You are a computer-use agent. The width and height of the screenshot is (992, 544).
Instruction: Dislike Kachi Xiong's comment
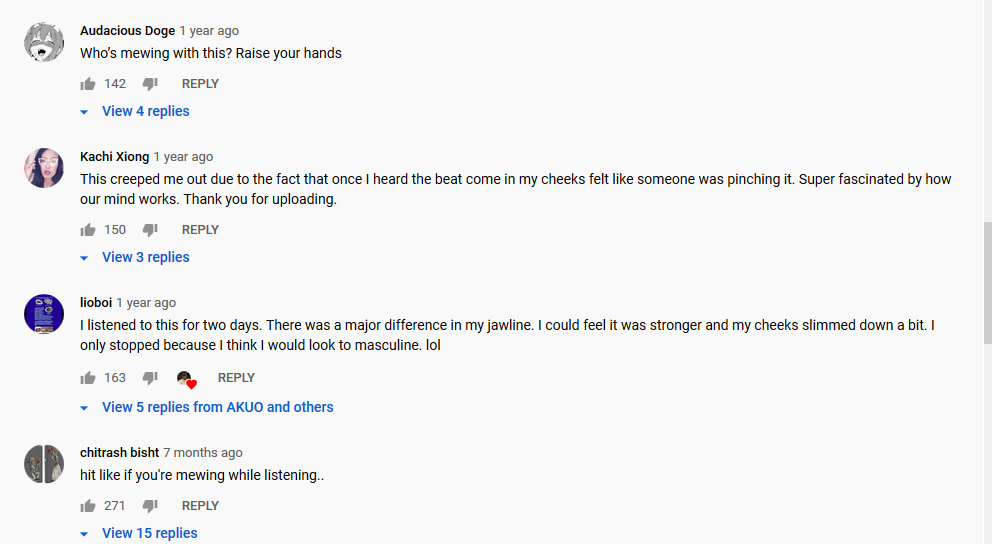tap(150, 230)
